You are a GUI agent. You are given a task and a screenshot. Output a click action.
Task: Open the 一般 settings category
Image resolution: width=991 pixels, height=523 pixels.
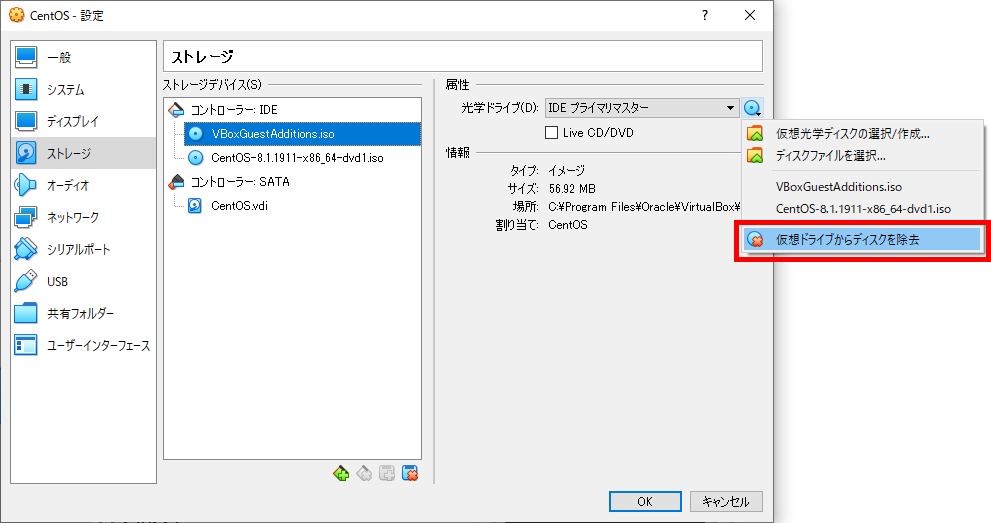coord(83,57)
